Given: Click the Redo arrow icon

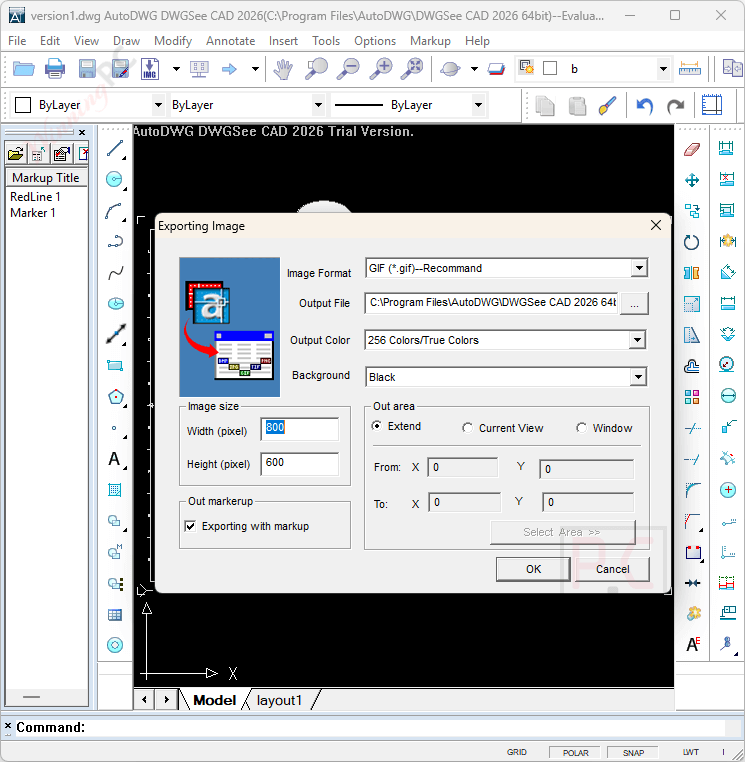Looking at the screenshot, I should point(676,105).
